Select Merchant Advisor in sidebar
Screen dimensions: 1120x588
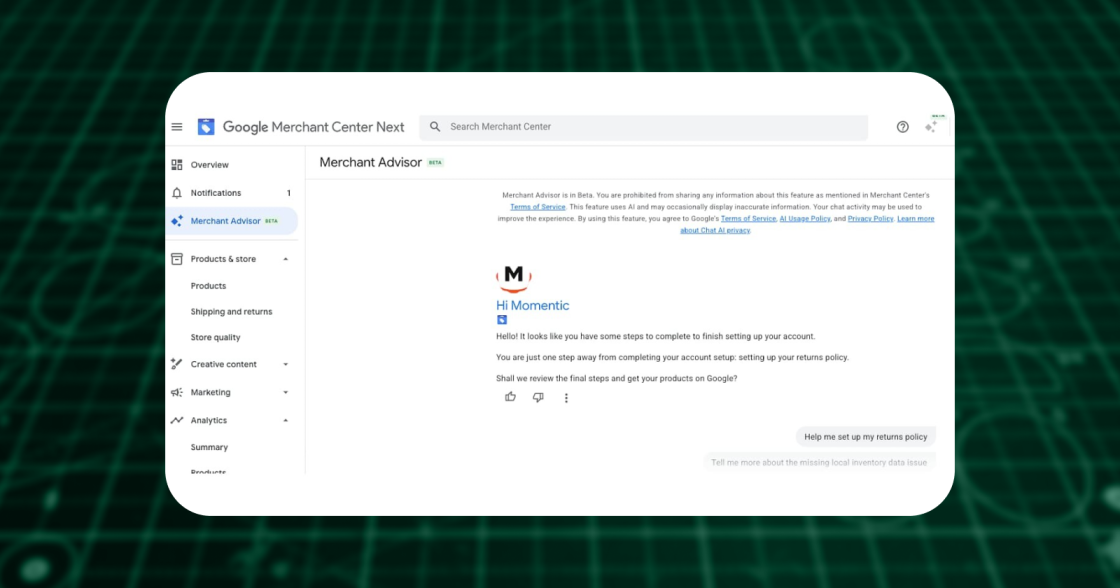pyautogui.click(x=231, y=221)
